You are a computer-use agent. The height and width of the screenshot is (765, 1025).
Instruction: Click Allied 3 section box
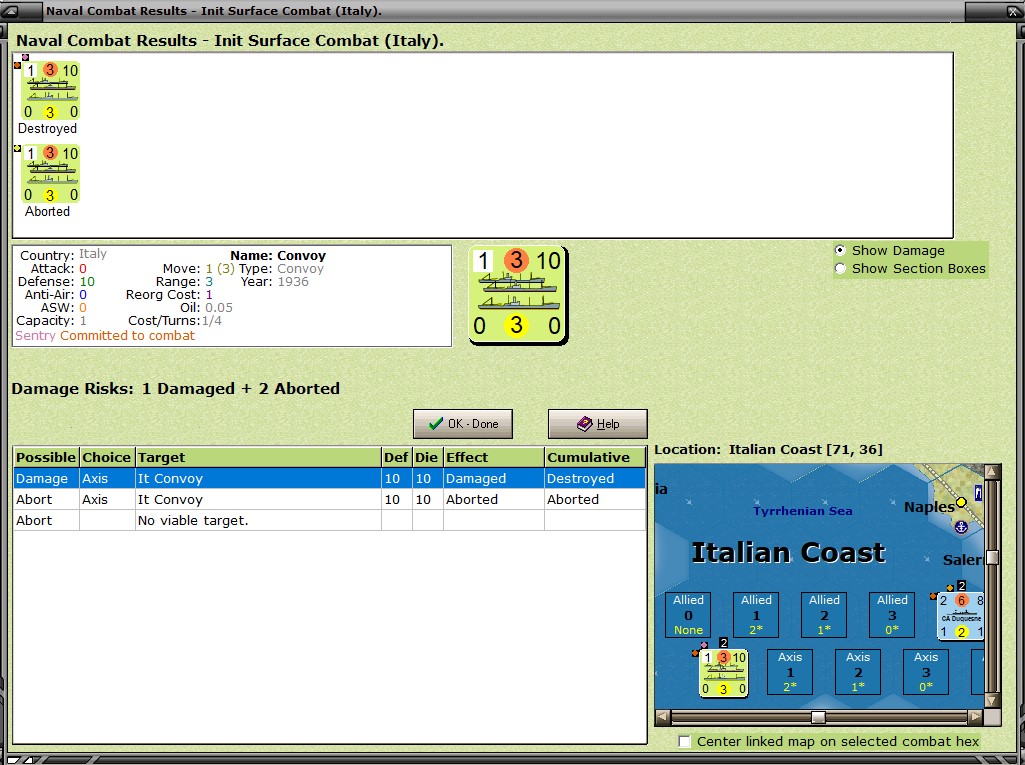point(892,615)
